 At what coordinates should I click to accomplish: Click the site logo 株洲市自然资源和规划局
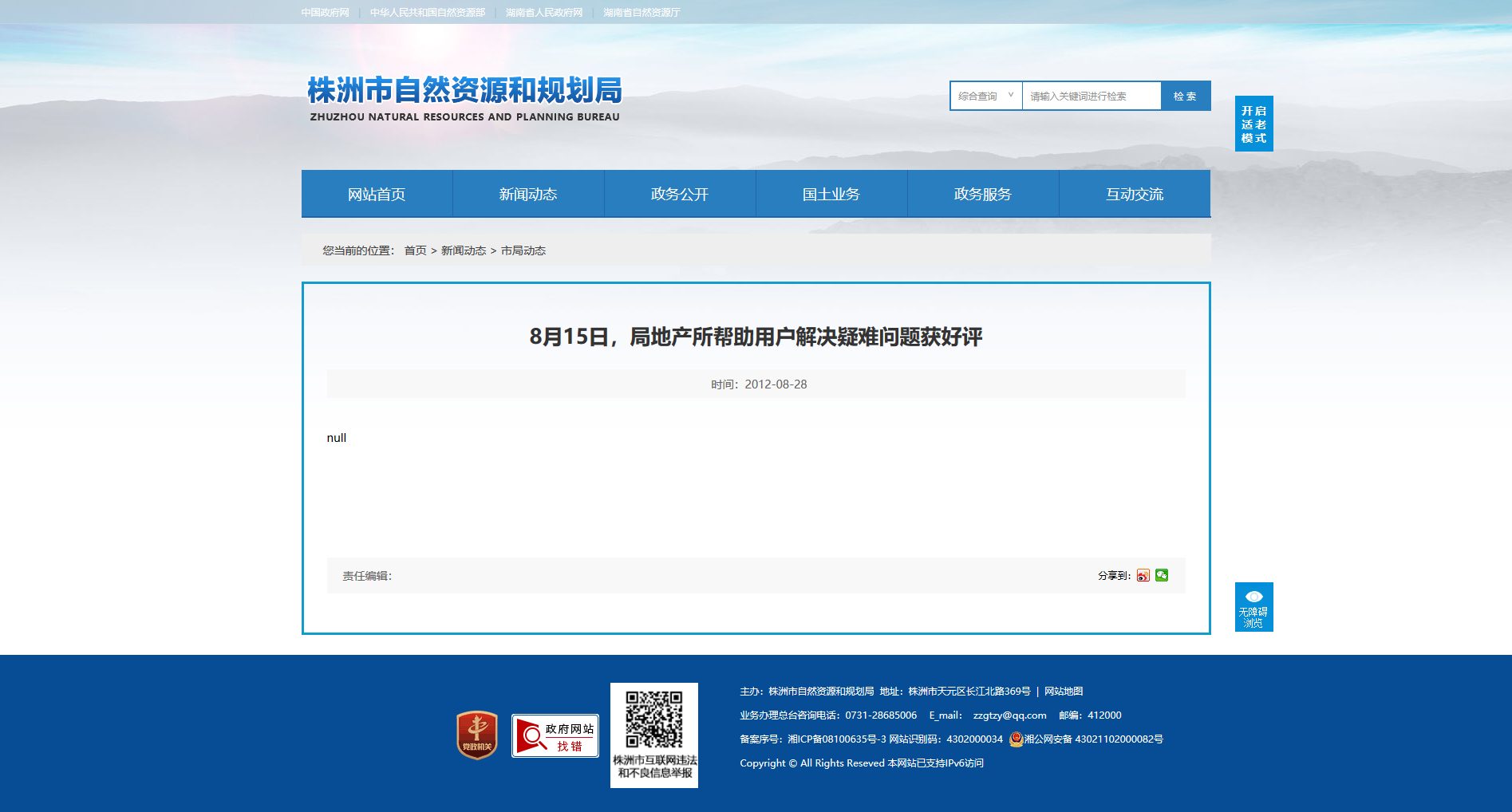[464, 99]
